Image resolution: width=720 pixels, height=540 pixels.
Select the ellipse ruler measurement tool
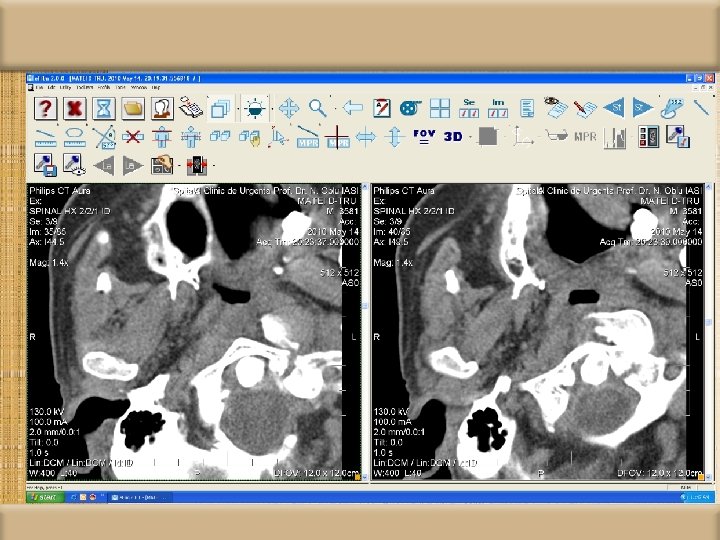[75, 137]
